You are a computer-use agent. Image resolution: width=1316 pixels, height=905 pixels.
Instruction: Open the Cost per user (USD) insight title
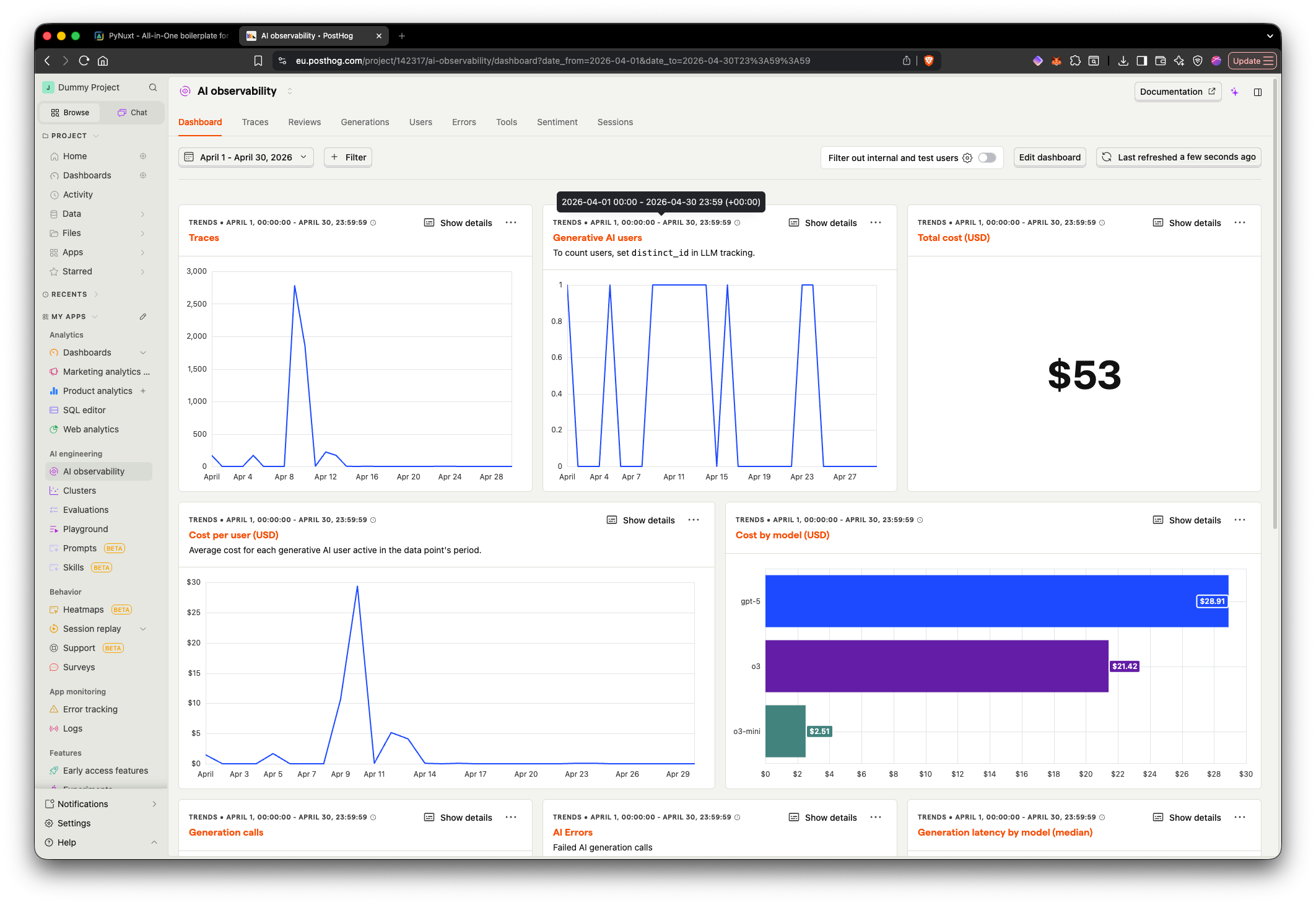coord(233,535)
